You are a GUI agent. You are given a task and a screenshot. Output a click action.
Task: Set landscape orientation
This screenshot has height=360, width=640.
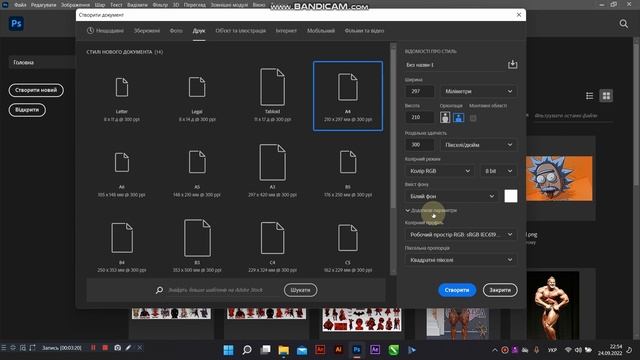458,118
